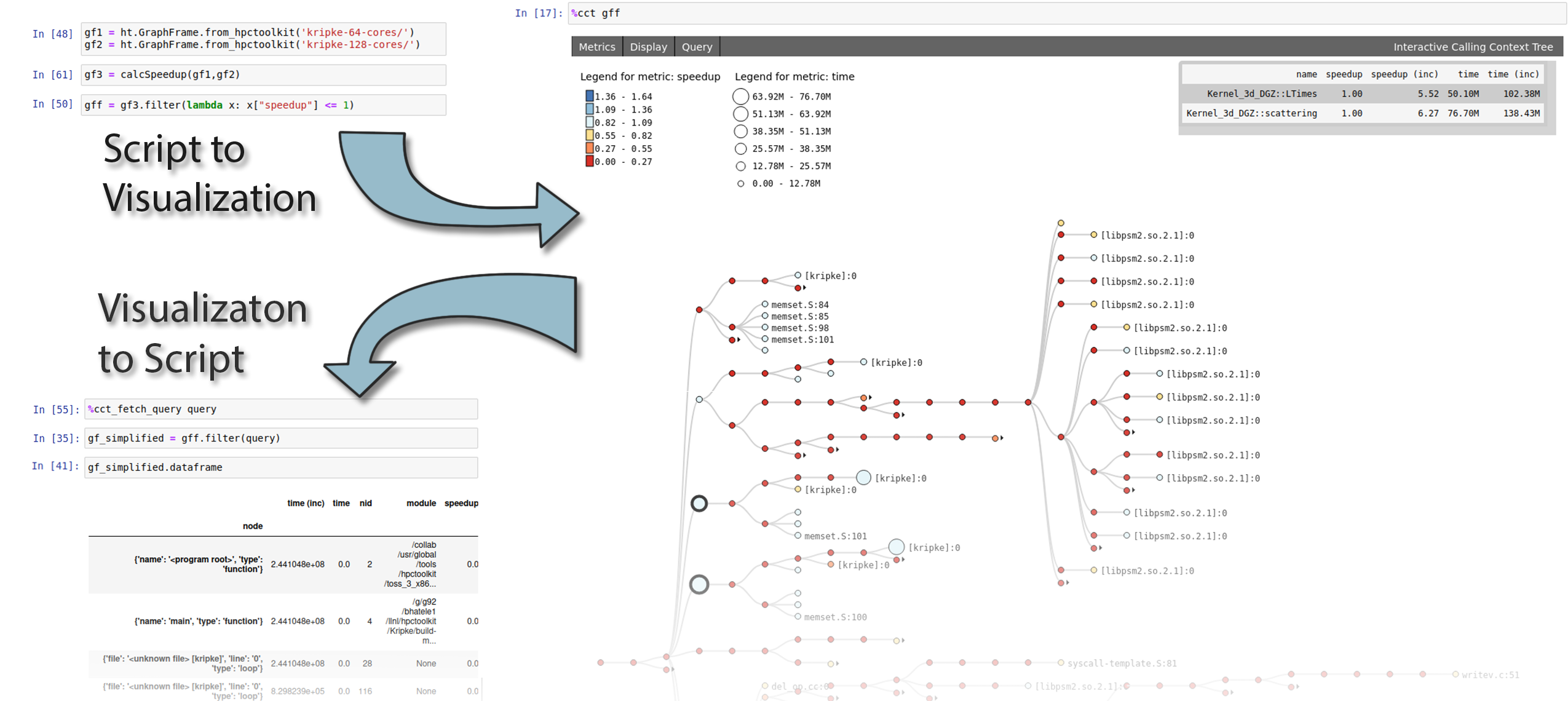This screenshot has width=1568, height=701.
Task: Click the large thick-outlined highlighted tree node
Action: pos(699,503)
